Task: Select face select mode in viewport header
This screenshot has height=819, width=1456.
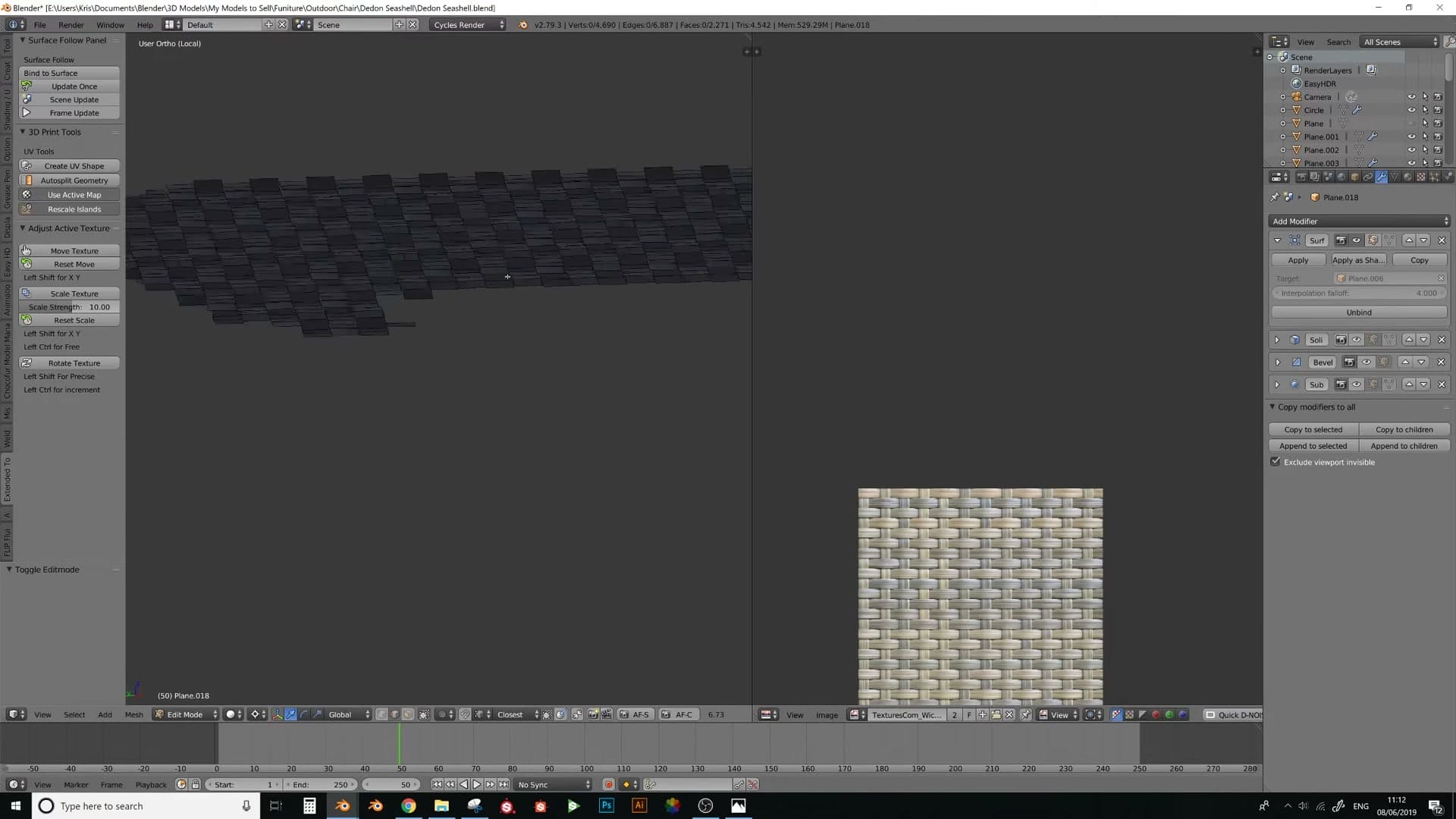Action: tap(408, 714)
